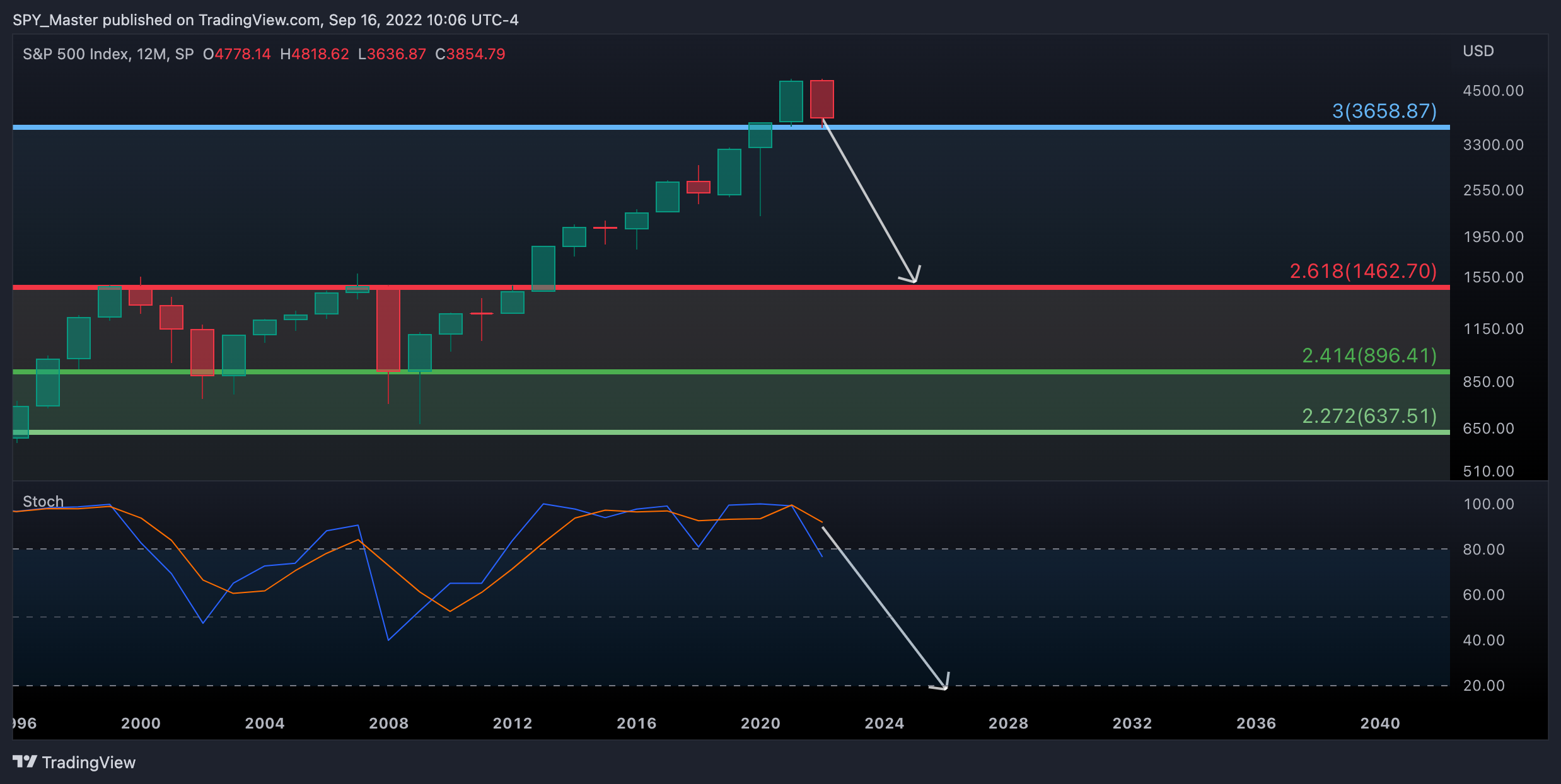Click the 650.00 price axis label
Viewport: 1561px width, 784px height.
click(1488, 429)
